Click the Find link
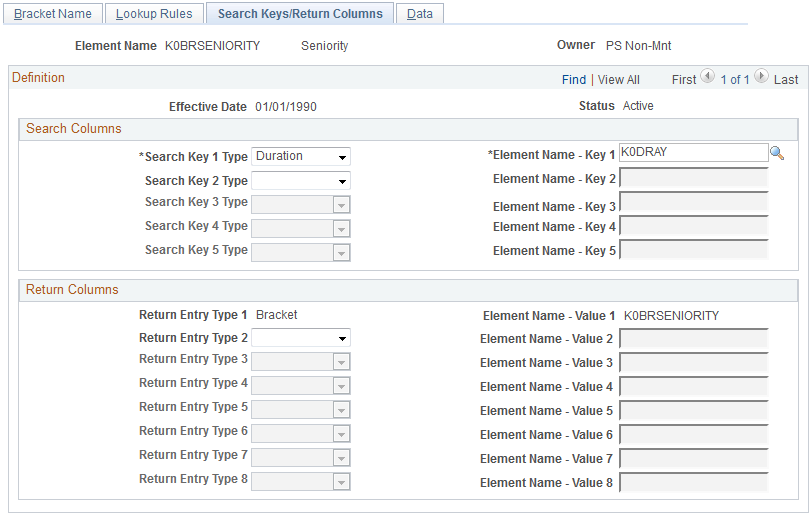Image resolution: width=812 pixels, height=516 pixels. 574,80
